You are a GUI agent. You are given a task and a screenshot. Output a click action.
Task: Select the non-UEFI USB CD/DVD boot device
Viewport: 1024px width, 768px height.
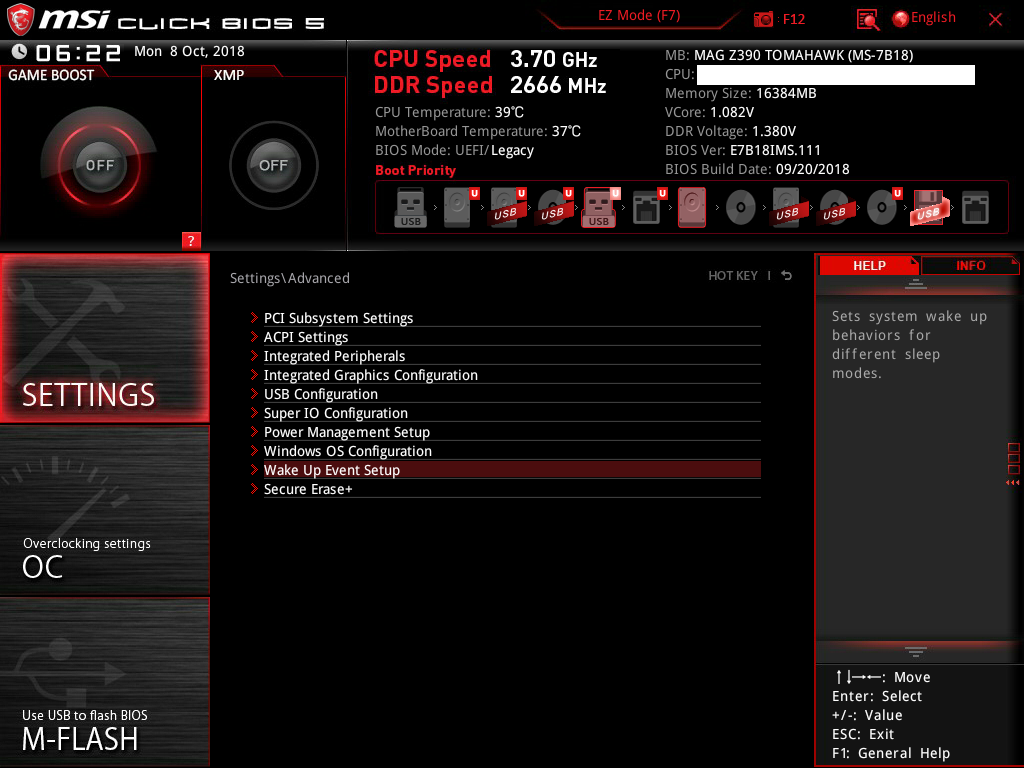coord(834,208)
